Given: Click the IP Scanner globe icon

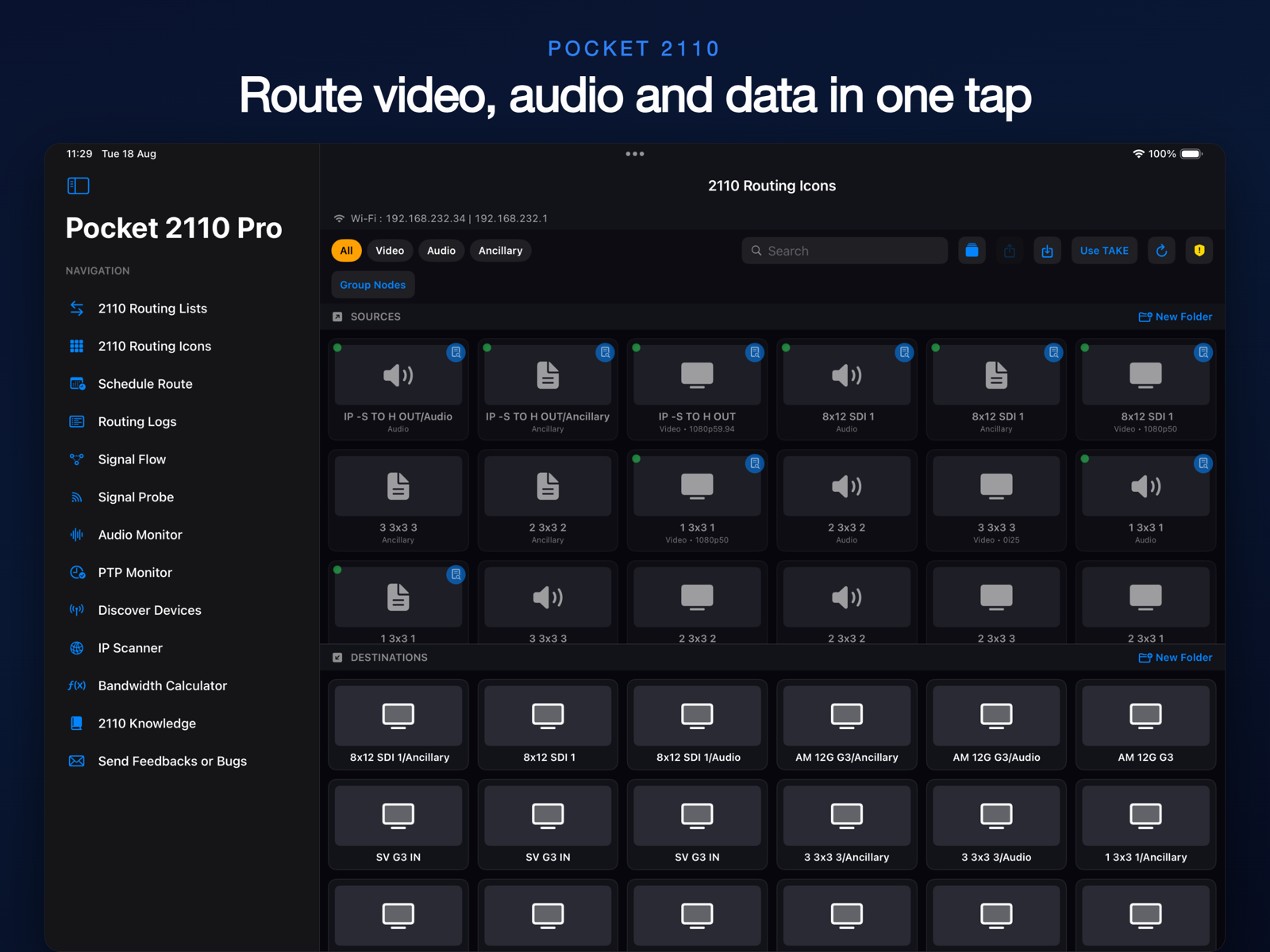Looking at the screenshot, I should click(77, 647).
